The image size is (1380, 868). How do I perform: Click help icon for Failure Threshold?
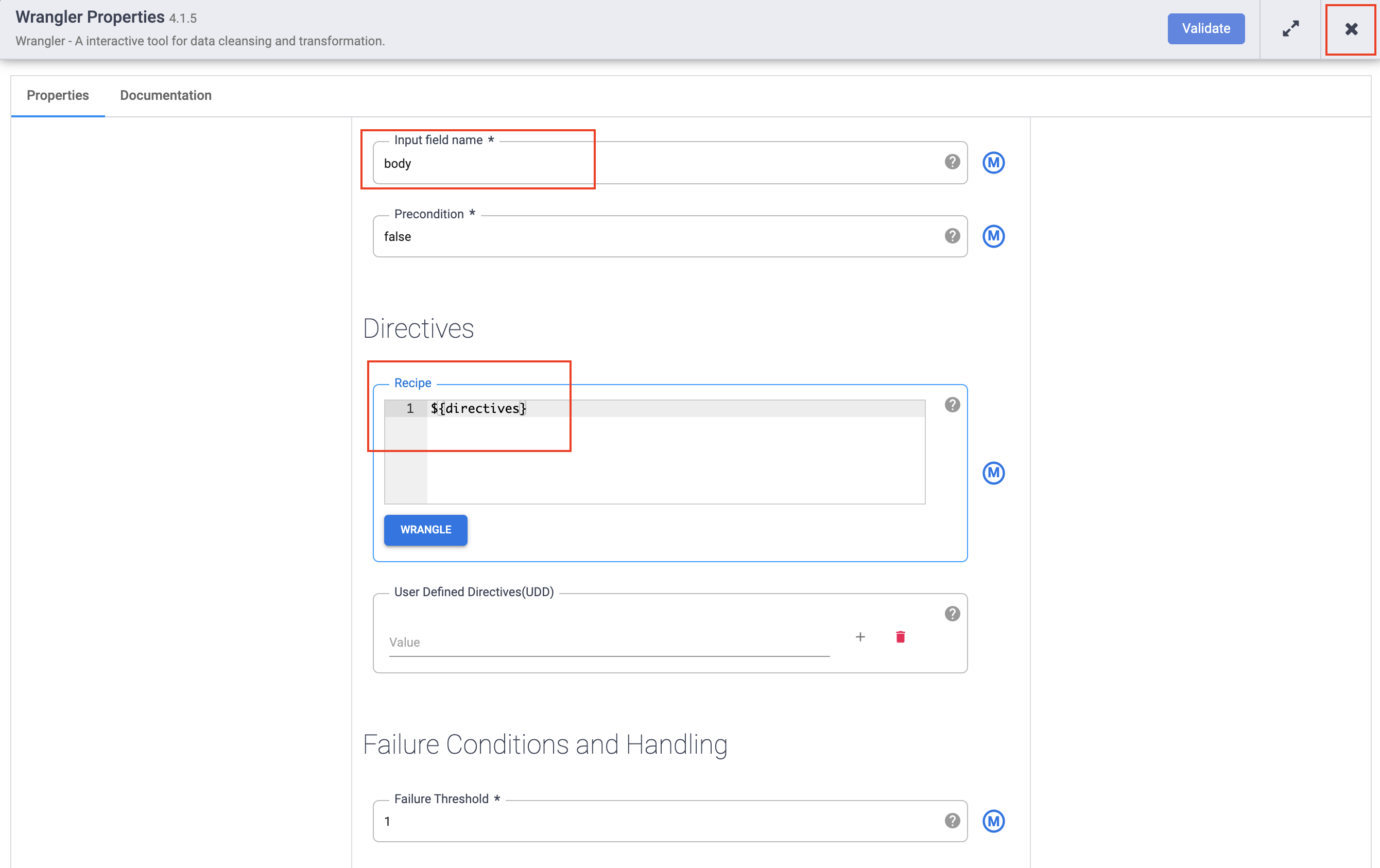(x=952, y=821)
